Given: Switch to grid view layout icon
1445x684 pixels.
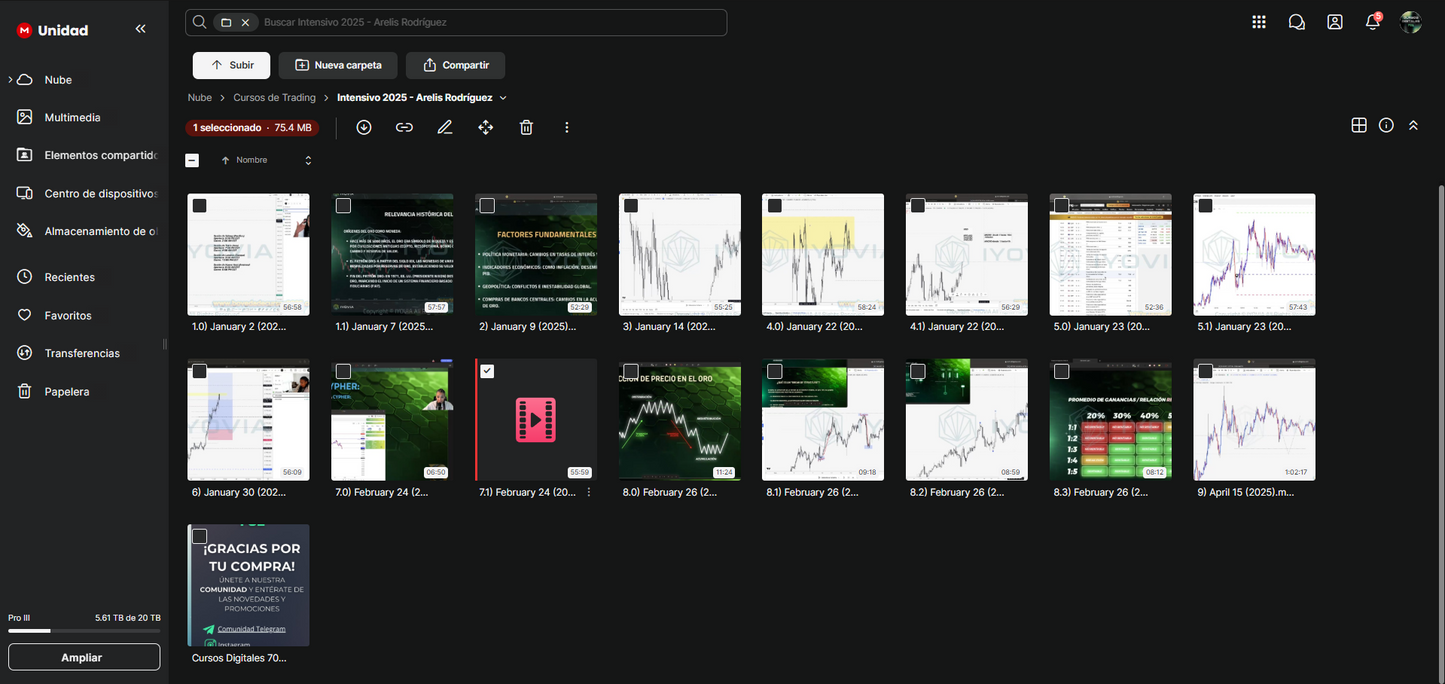Looking at the screenshot, I should (x=1359, y=125).
